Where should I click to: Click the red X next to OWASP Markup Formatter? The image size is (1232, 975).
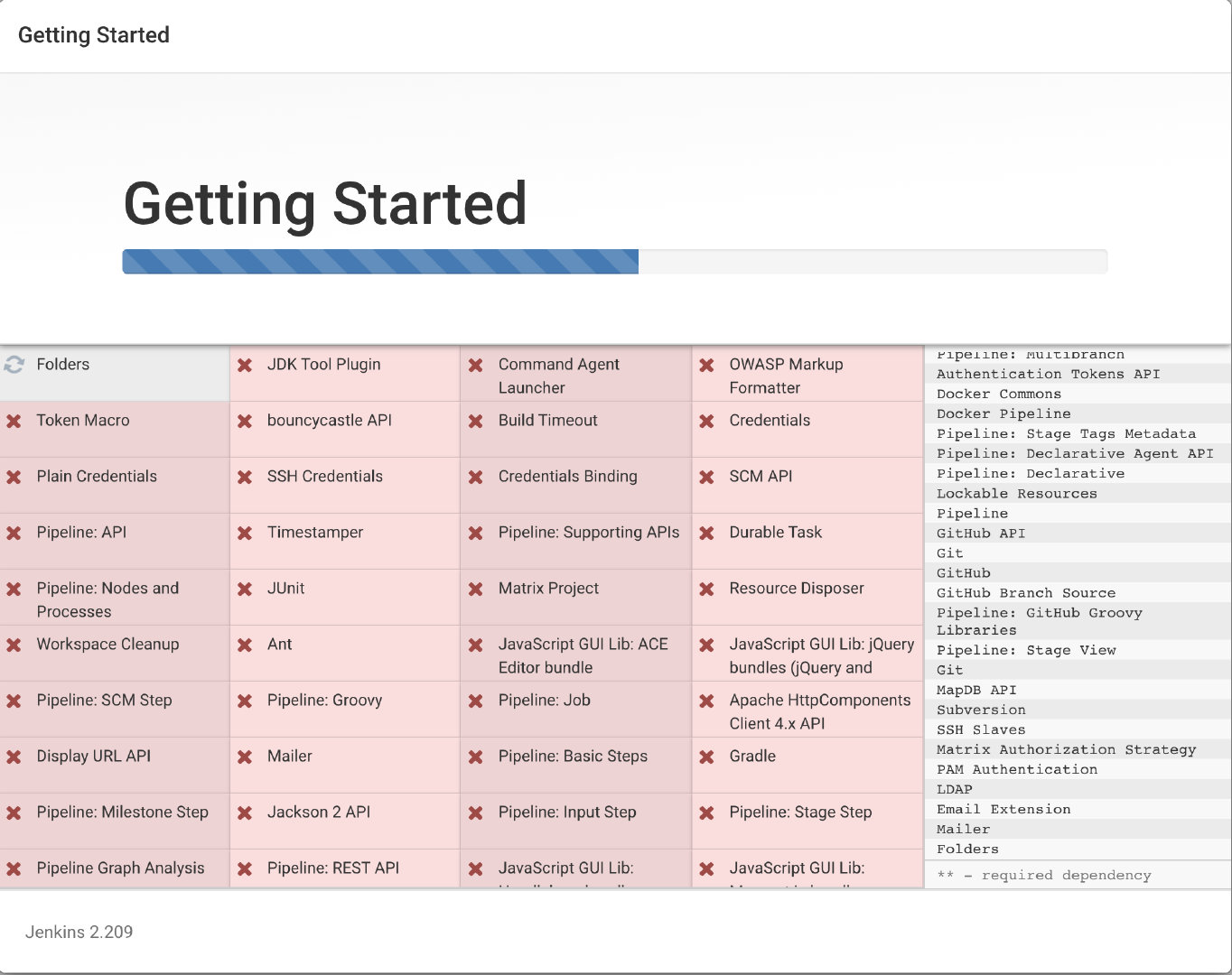(x=707, y=365)
